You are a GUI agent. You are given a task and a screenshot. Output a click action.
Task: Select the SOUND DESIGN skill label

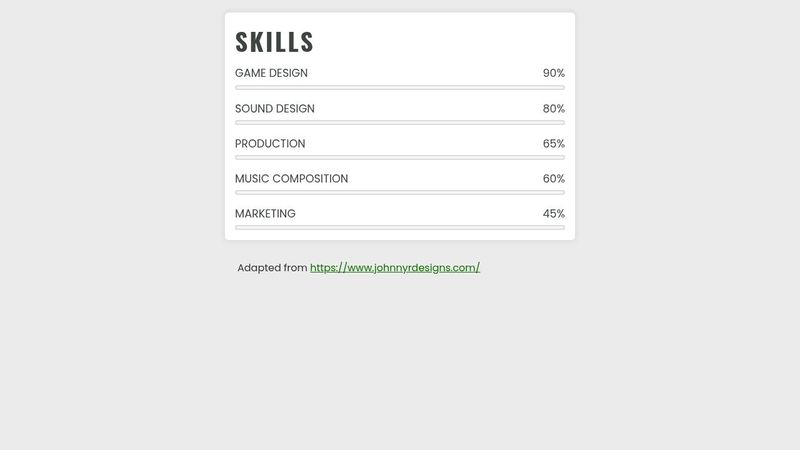point(274,108)
